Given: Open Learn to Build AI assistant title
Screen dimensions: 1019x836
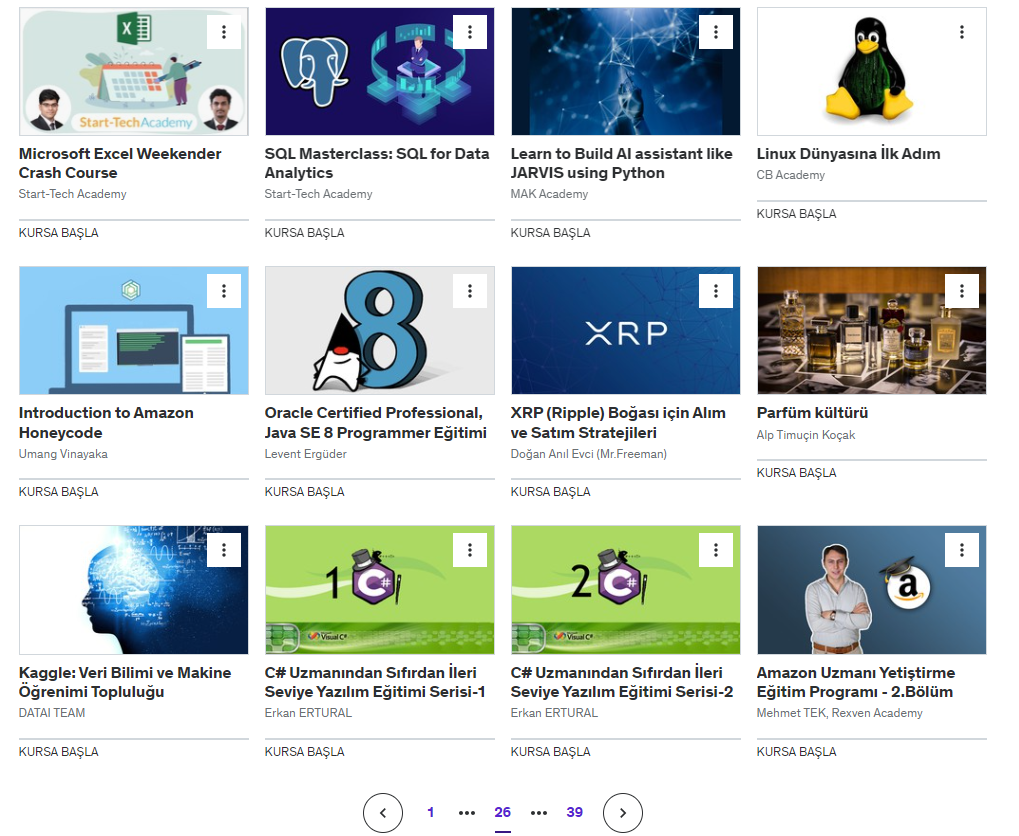Looking at the screenshot, I should click(621, 163).
